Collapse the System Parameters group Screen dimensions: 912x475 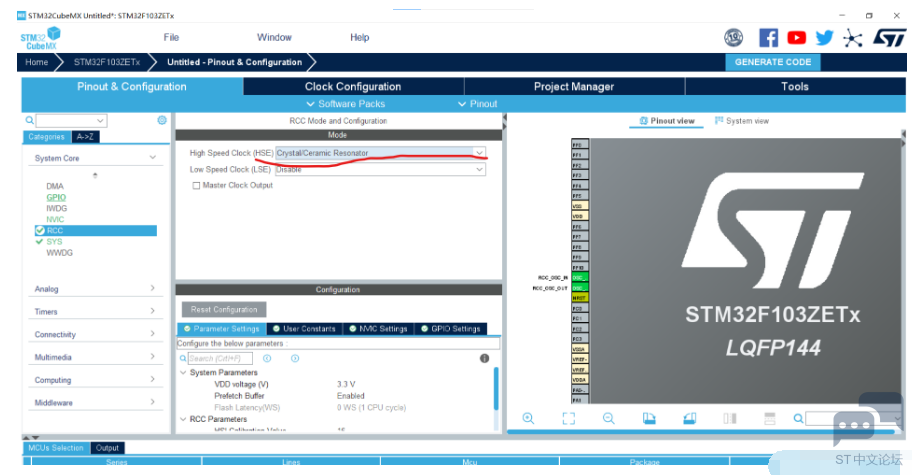183,372
